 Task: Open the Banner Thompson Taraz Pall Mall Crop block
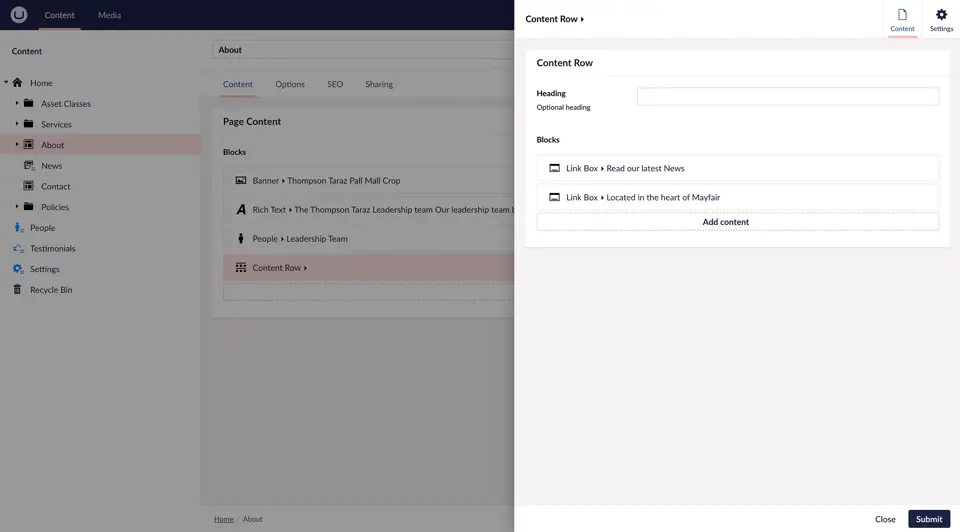[x=368, y=181]
